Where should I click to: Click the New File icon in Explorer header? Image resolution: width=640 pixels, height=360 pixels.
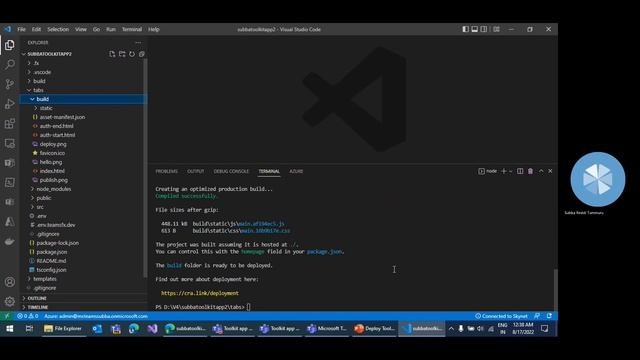coord(112,54)
